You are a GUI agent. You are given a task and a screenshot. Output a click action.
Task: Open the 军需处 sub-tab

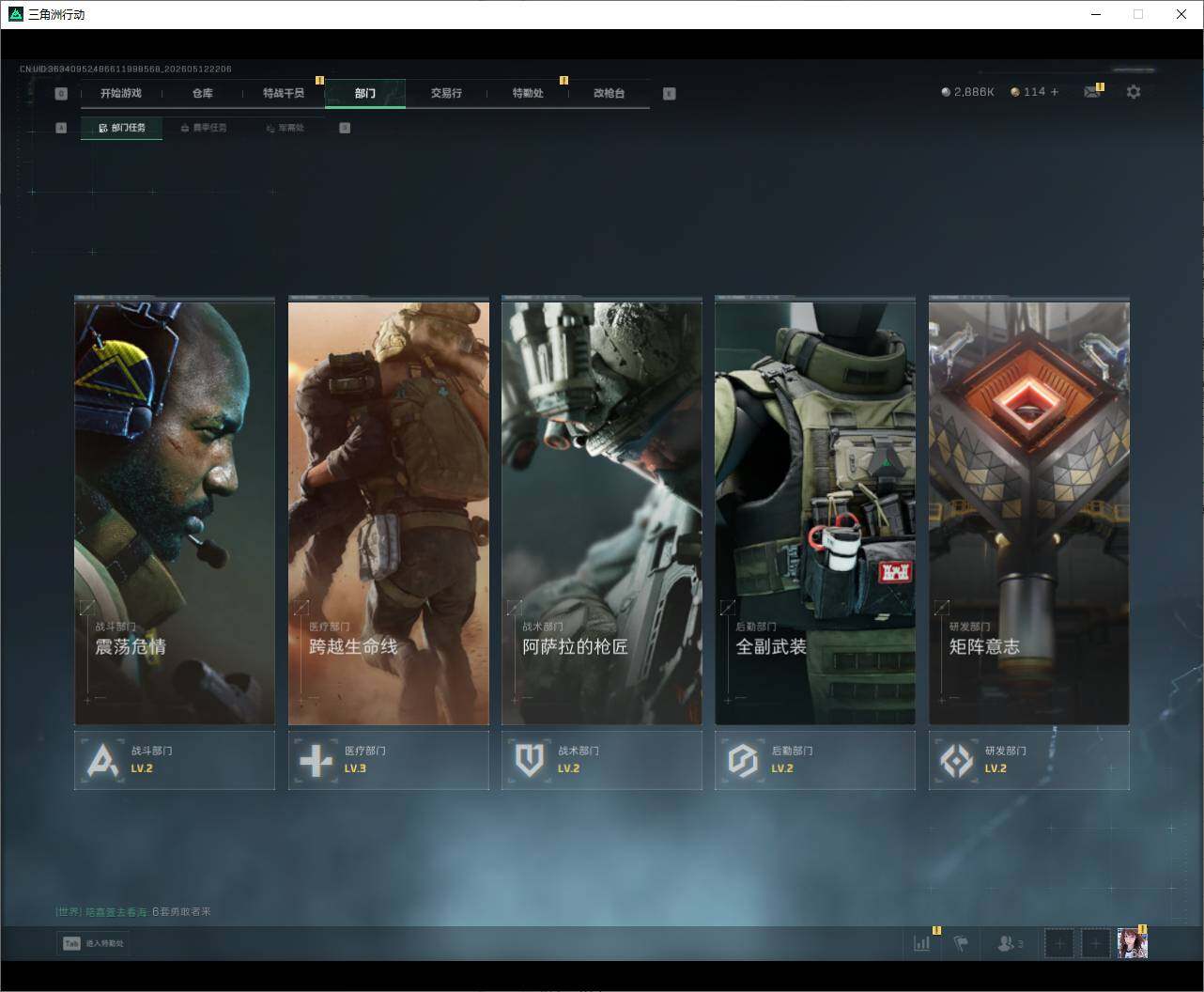[286, 128]
